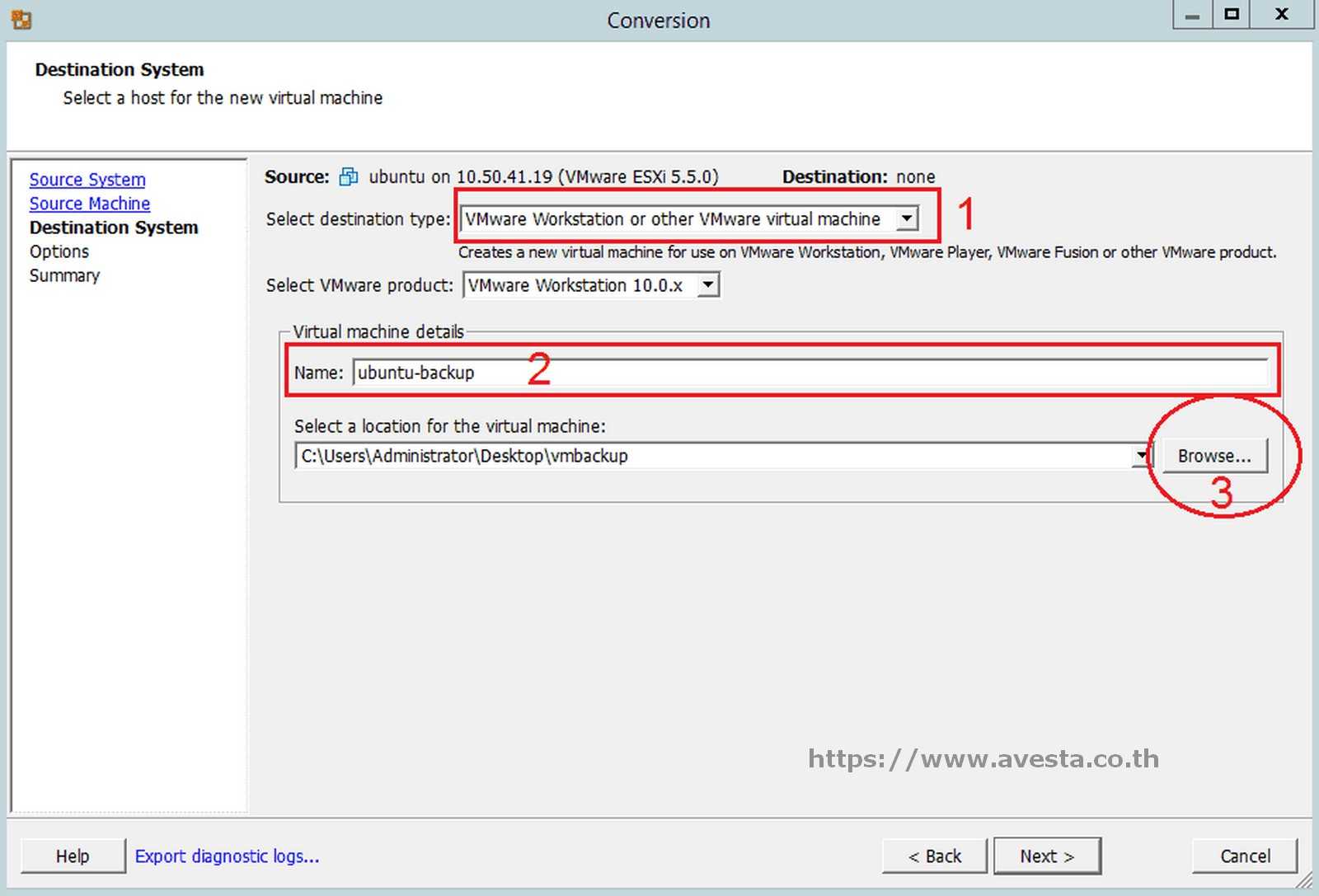Select the Options step in the sidebar

point(59,251)
